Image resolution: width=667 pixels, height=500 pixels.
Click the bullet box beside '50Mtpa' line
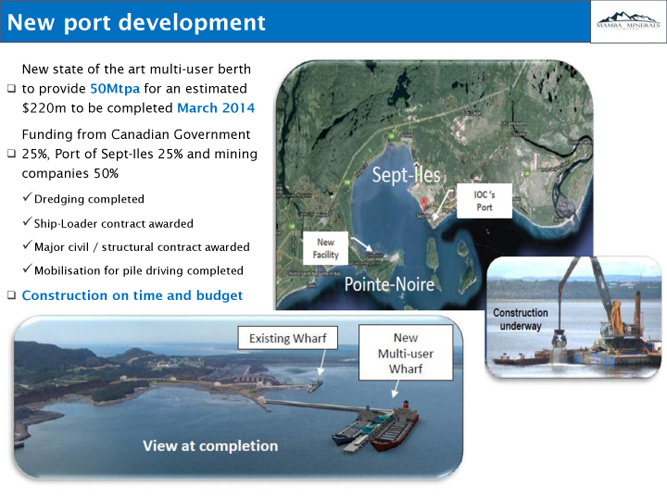(11, 89)
